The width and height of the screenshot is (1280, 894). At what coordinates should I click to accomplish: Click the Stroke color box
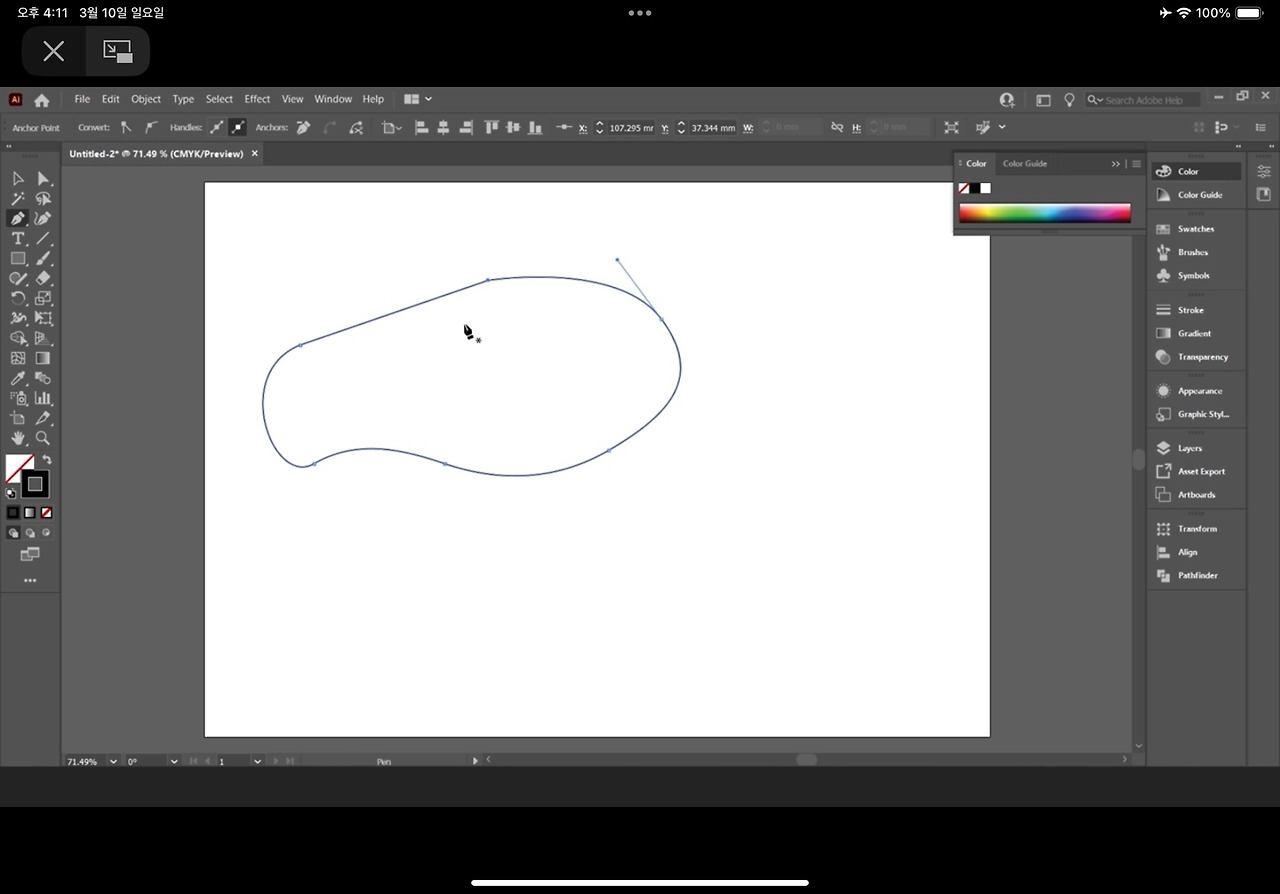35,485
